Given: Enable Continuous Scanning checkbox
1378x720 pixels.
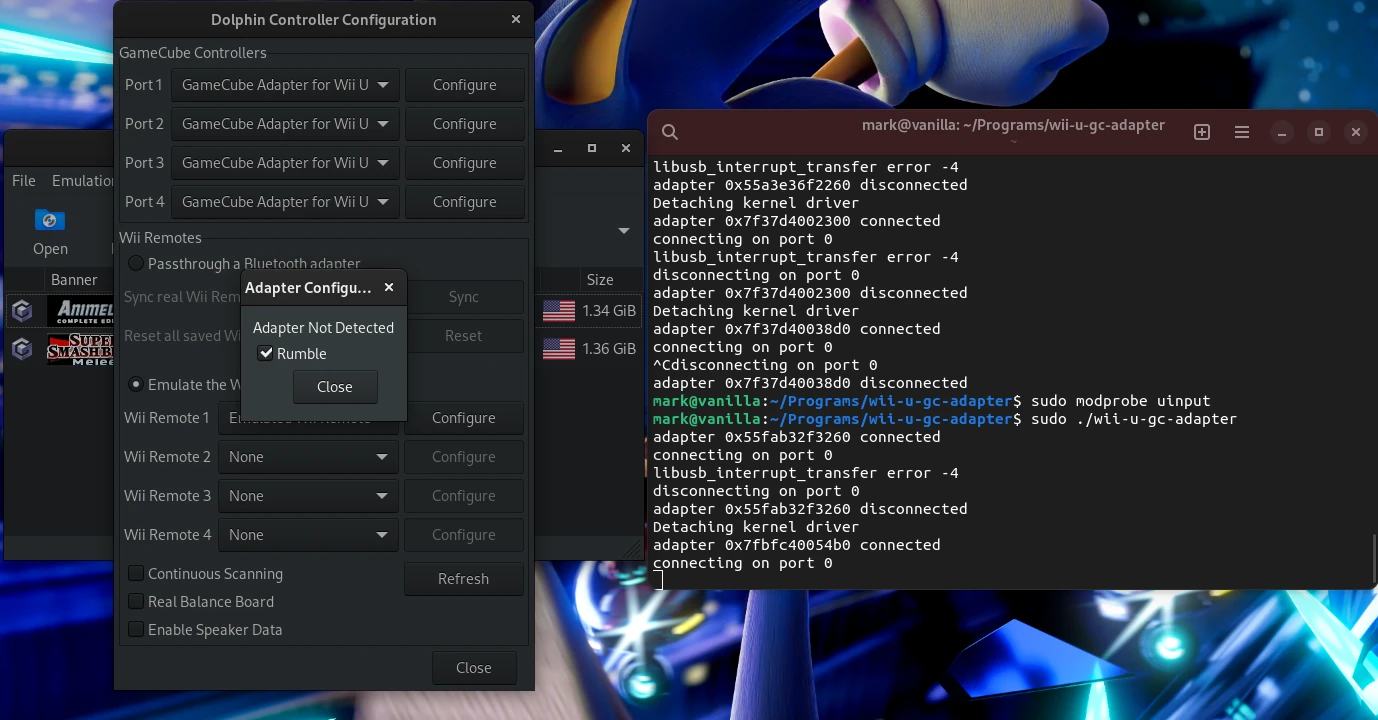Looking at the screenshot, I should [135, 574].
